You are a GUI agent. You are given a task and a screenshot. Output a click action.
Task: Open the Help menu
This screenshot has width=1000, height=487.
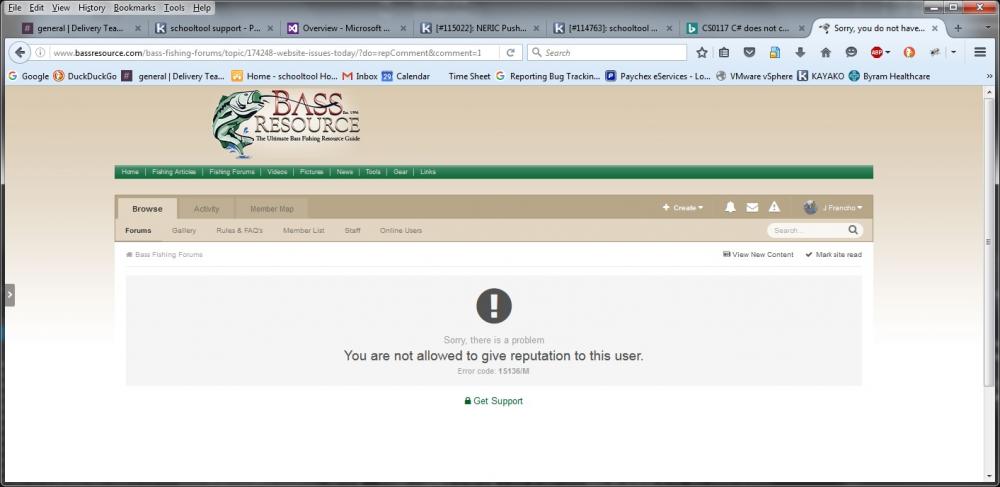point(202,8)
